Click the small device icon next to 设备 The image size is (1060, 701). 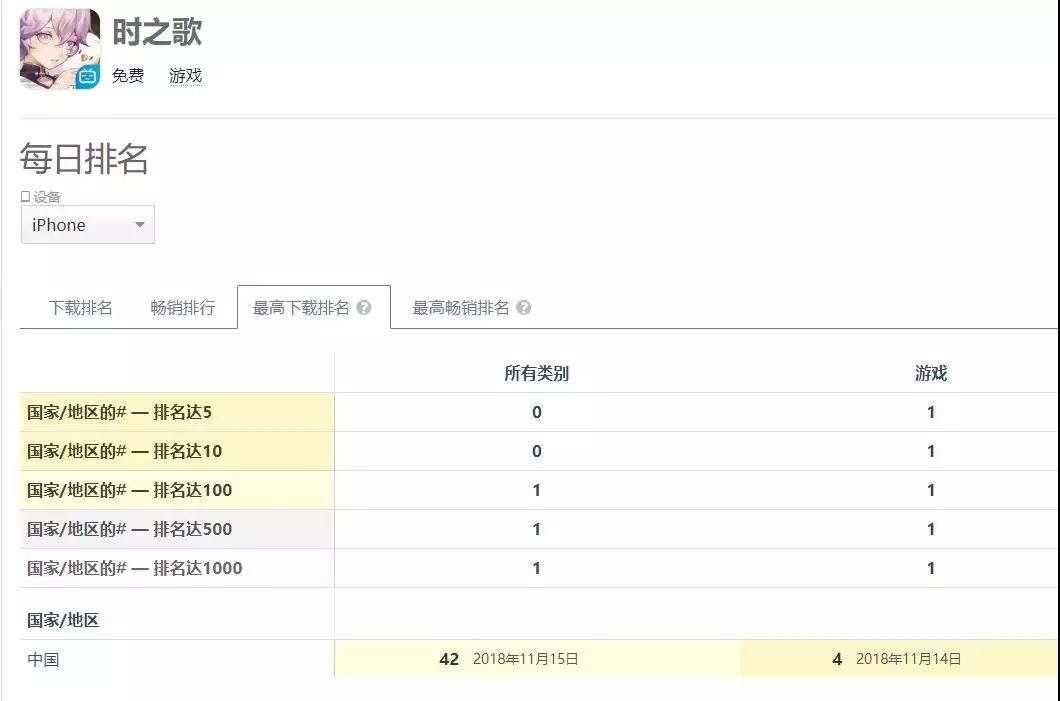25,197
